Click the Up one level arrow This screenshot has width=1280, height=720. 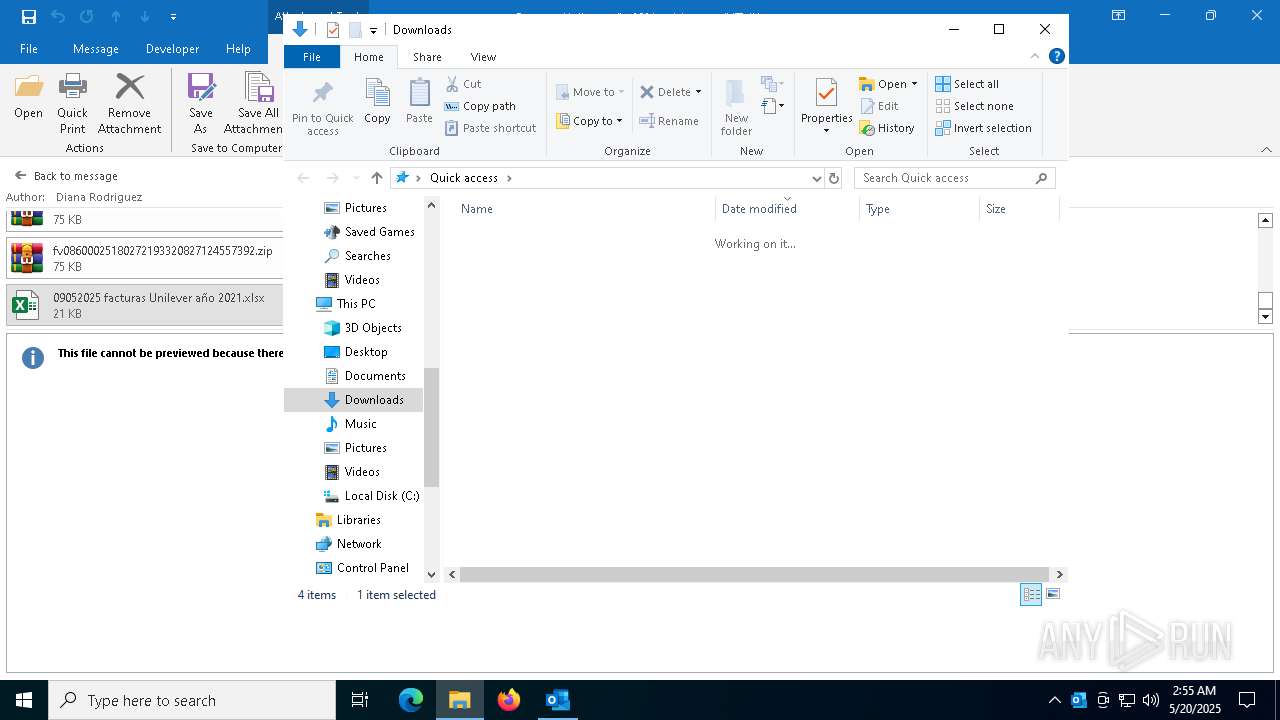tap(376, 178)
